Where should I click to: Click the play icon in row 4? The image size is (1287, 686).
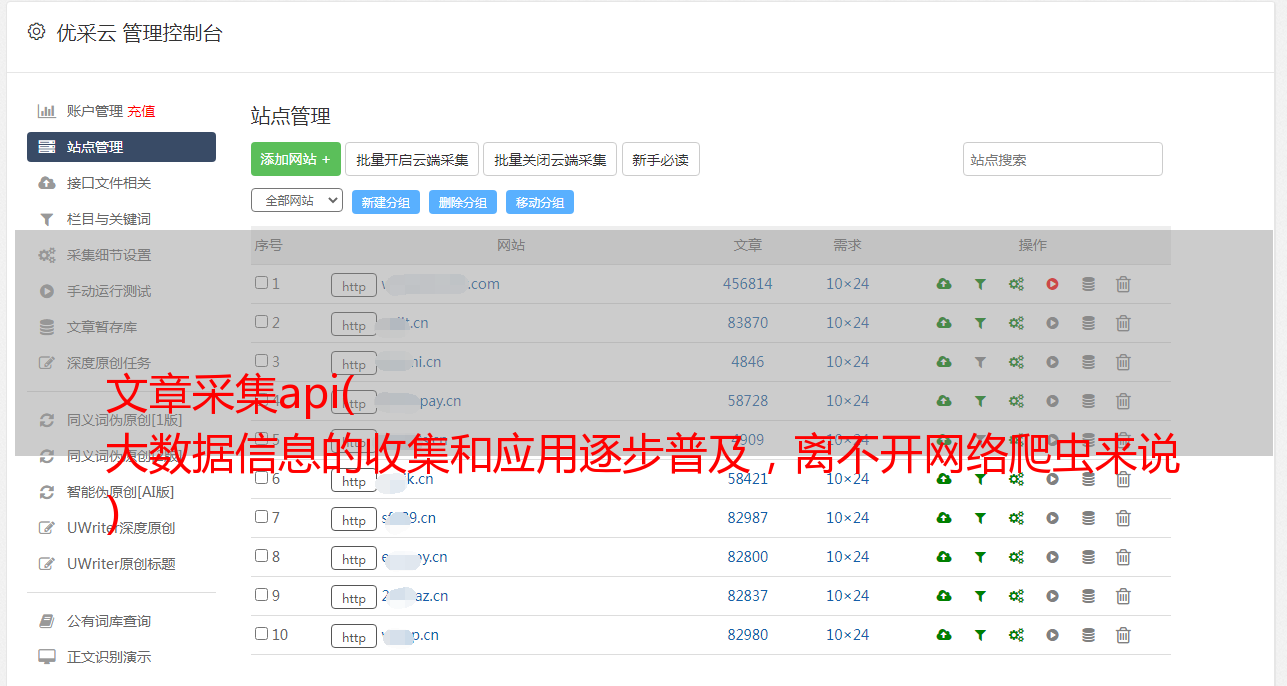(x=1052, y=401)
